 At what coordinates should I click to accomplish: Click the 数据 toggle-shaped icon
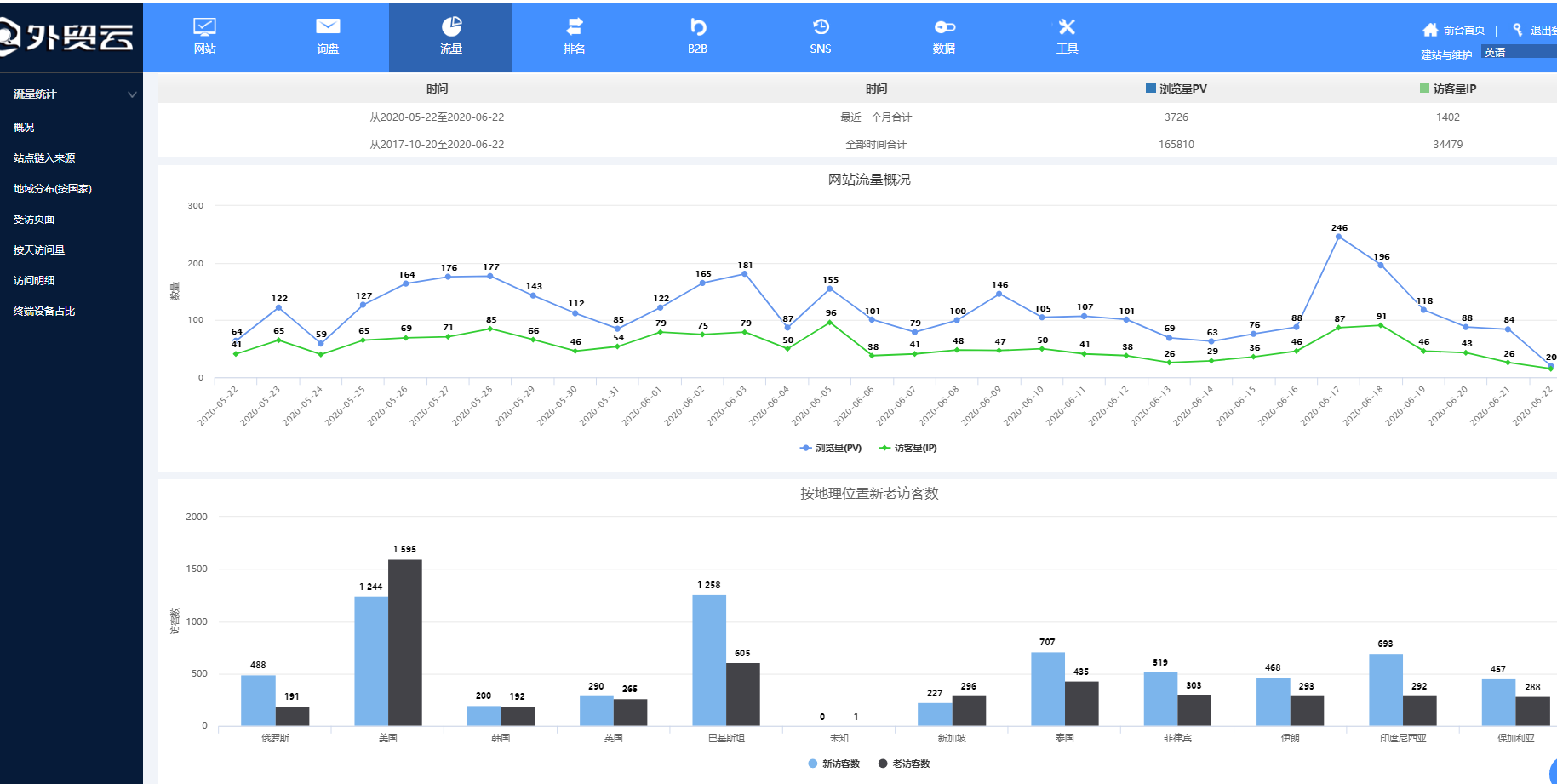[x=944, y=27]
